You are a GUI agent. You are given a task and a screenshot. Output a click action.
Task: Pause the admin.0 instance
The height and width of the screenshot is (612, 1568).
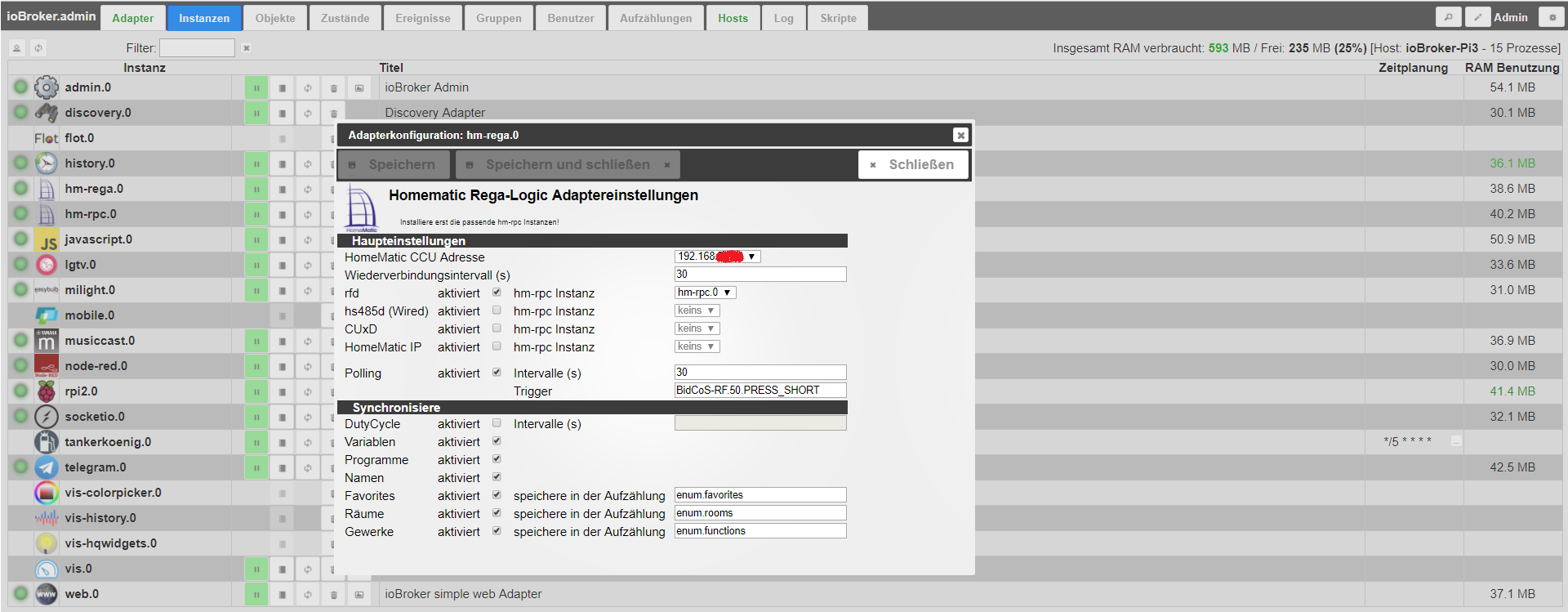(x=256, y=88)
